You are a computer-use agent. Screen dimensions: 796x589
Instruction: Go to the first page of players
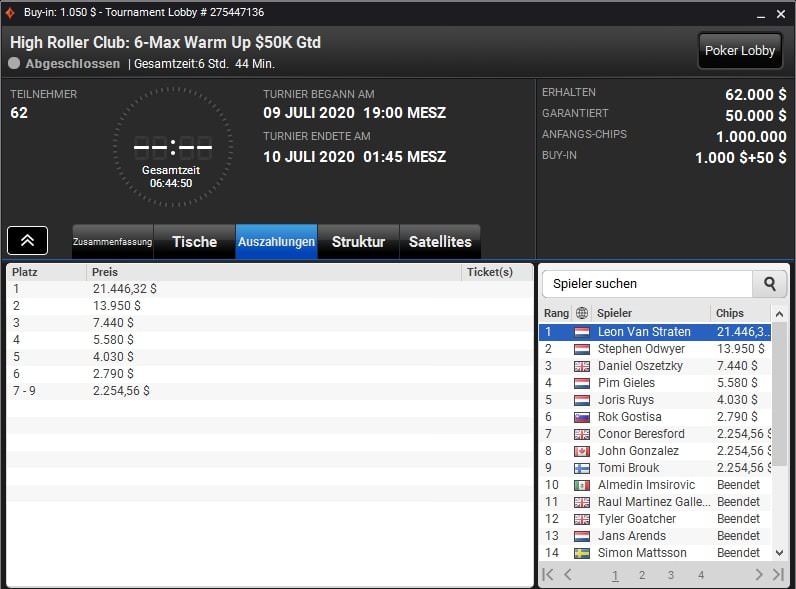(548, 574)
